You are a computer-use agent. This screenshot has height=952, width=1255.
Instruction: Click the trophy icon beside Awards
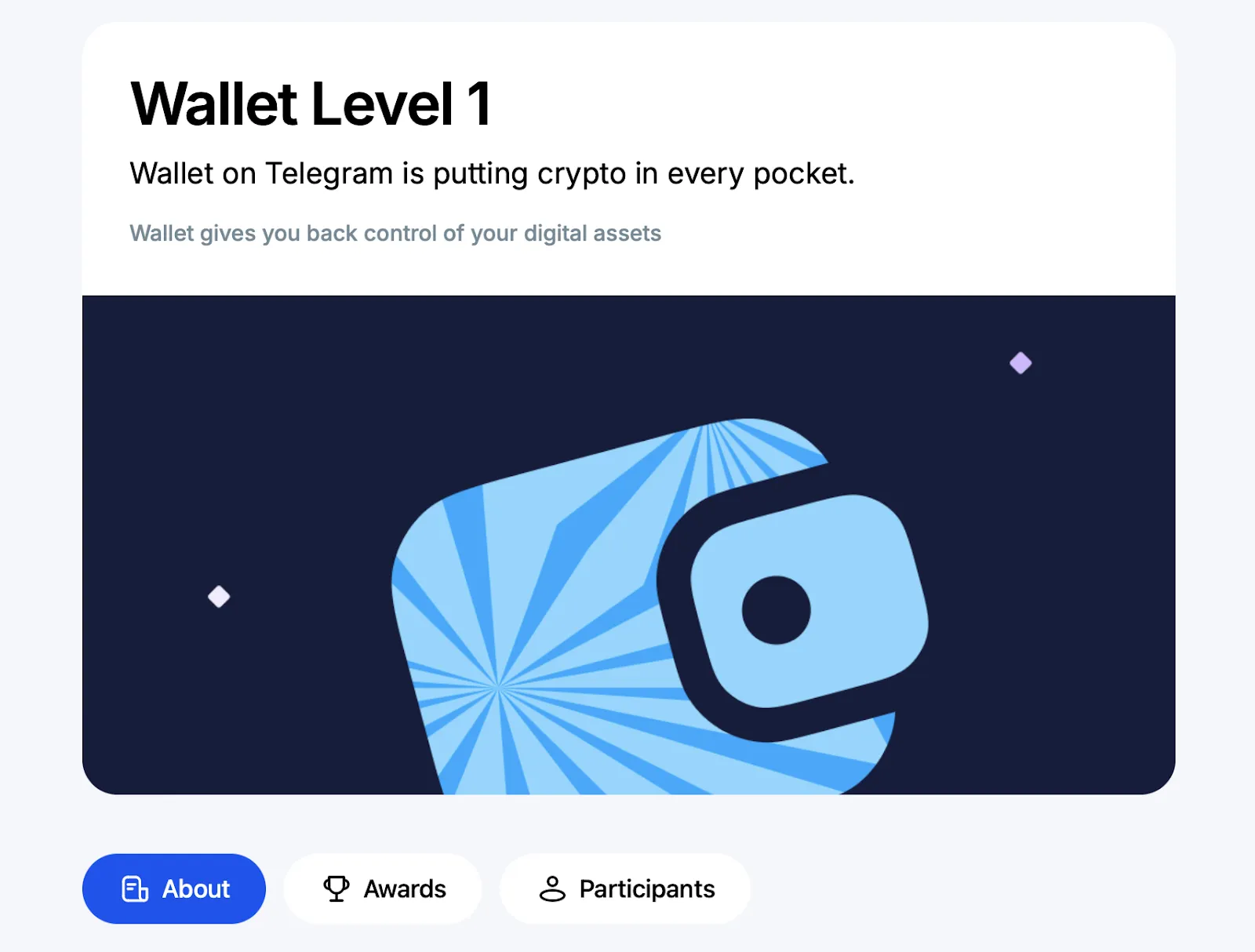[336, 888]
